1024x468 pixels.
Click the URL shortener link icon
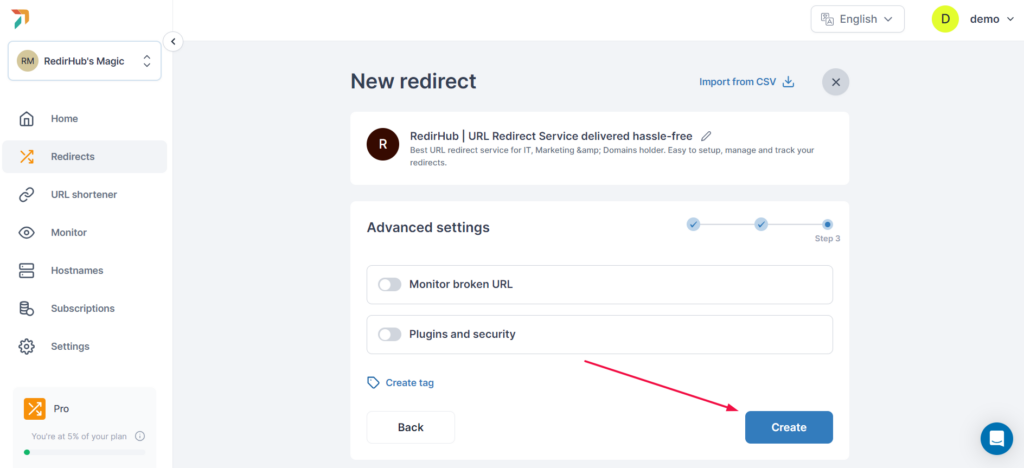(x=26, y=195)
